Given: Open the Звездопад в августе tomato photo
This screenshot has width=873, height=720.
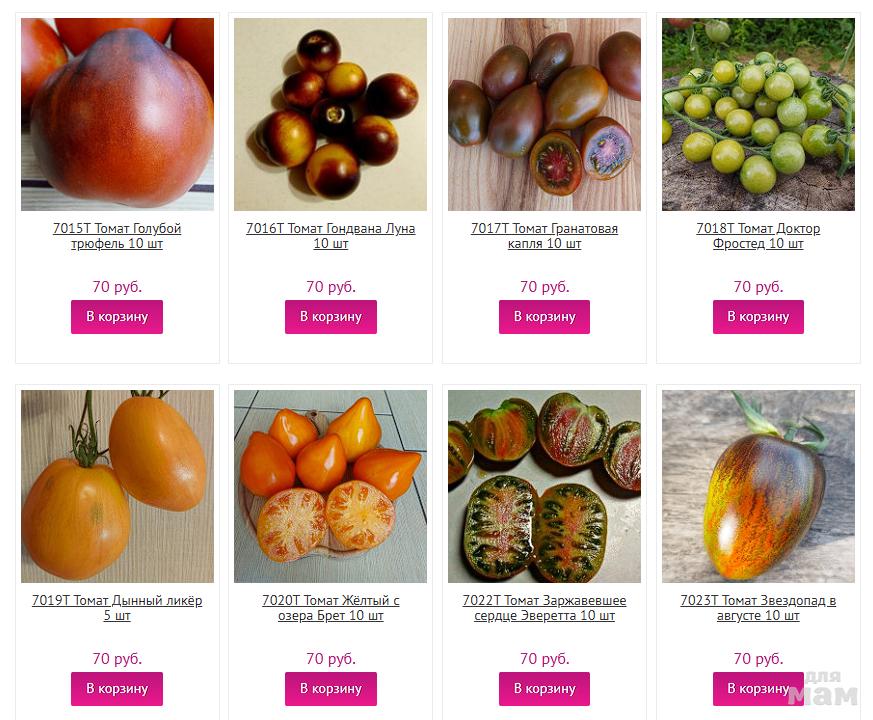Looking at the screenshot, I should [758, 486].
